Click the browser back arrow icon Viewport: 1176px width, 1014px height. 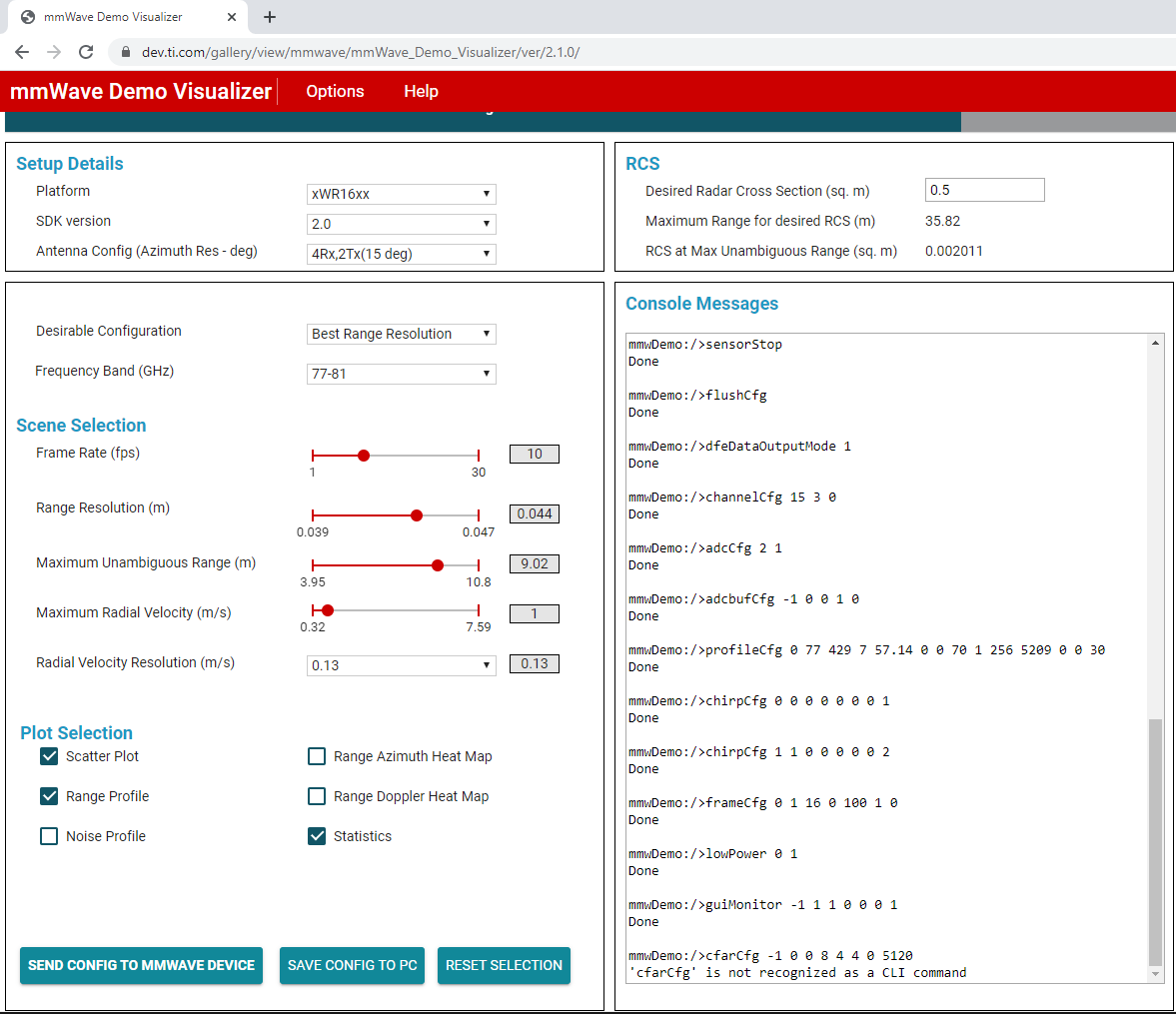click(x=23, y=52)
